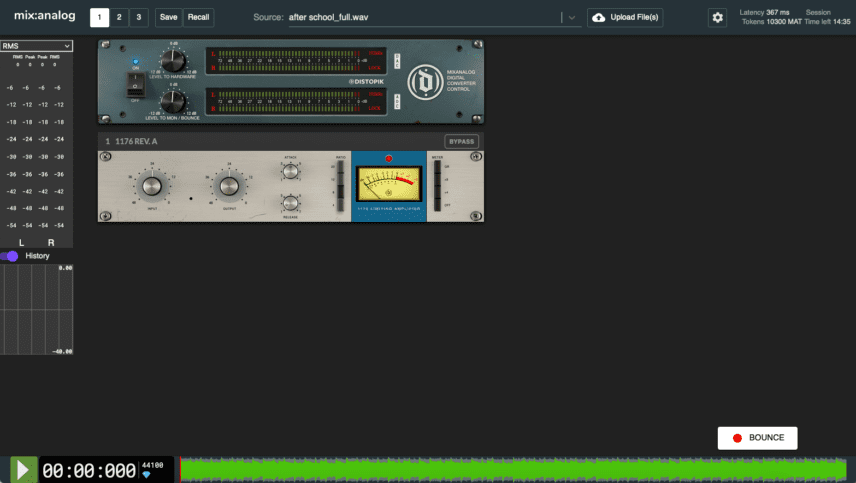
Task: Click the ADC label on converter
Action: pyautogui.click(x=397, y=102)
